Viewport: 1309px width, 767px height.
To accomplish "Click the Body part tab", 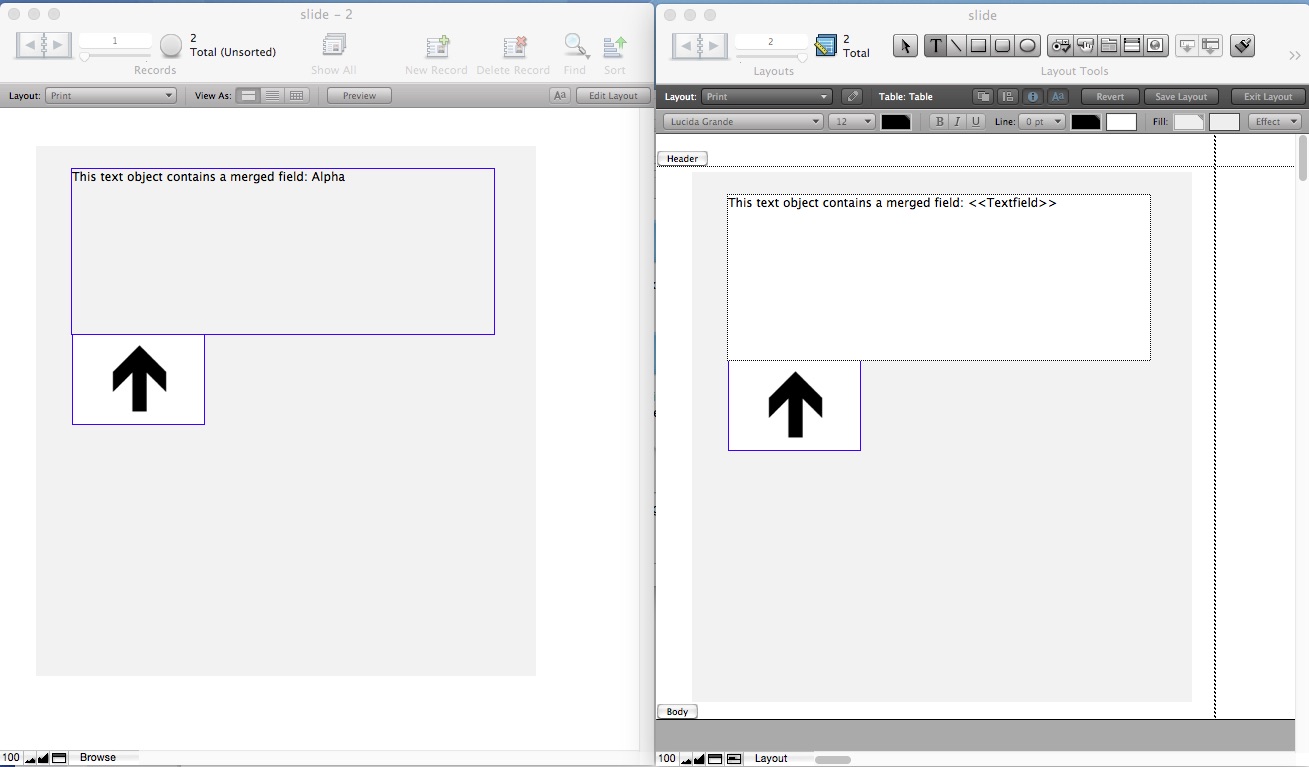I will pos(677,712).
